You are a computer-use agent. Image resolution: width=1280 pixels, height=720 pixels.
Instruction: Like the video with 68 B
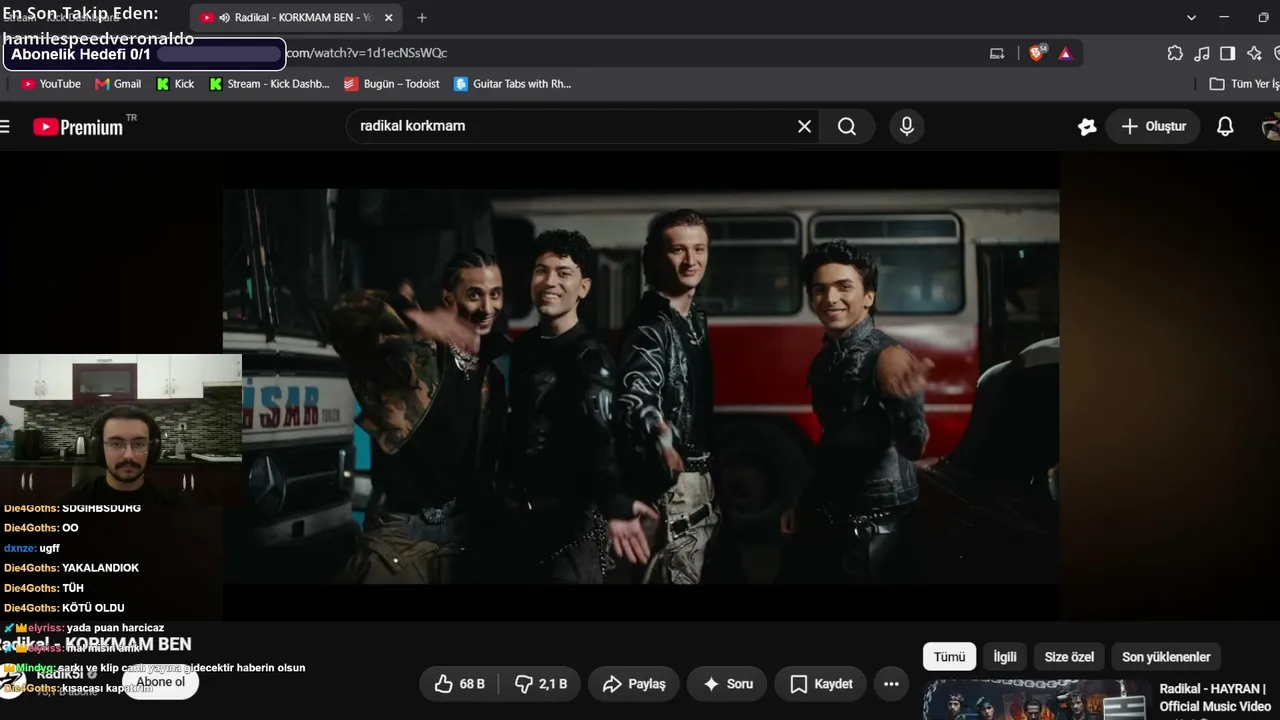point(460,684)
